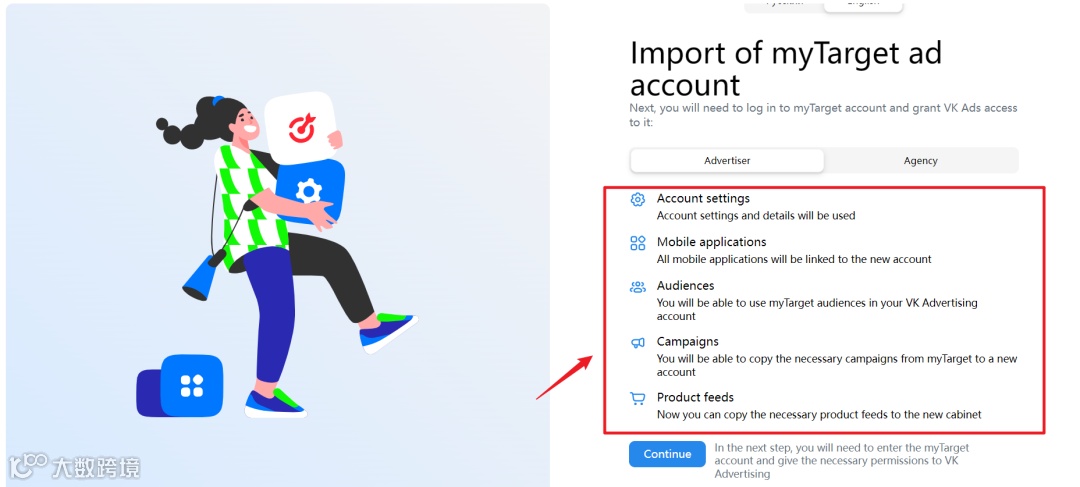Switch to the Advertiser tab

tap(727, 160)
